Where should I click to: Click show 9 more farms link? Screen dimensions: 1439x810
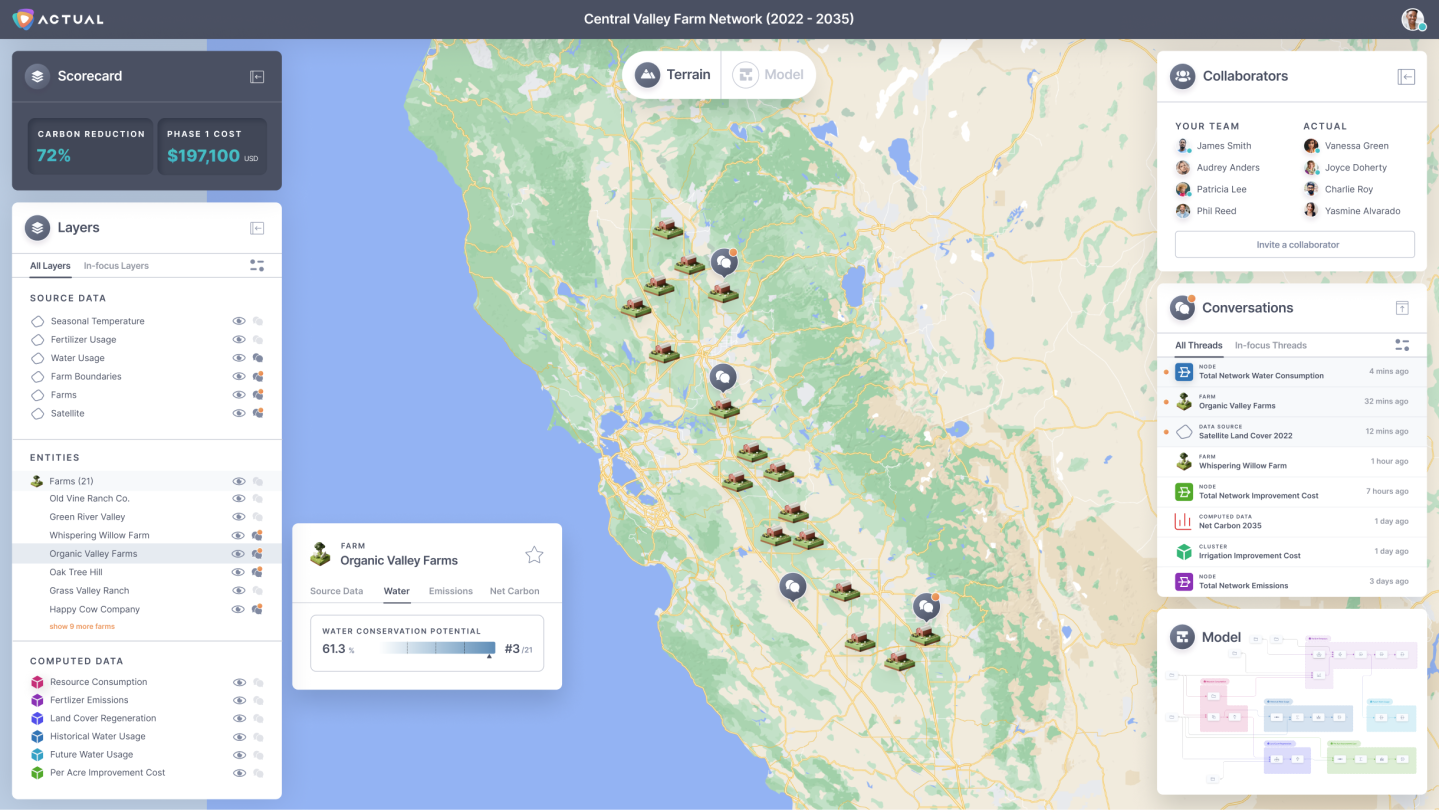[82, 627]
